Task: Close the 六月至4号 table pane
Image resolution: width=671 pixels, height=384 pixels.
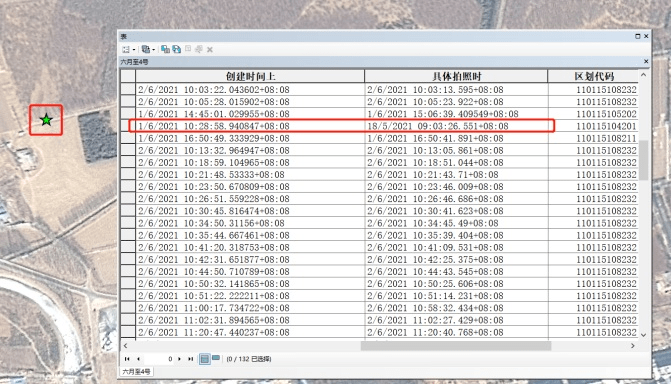Action: 646,62
